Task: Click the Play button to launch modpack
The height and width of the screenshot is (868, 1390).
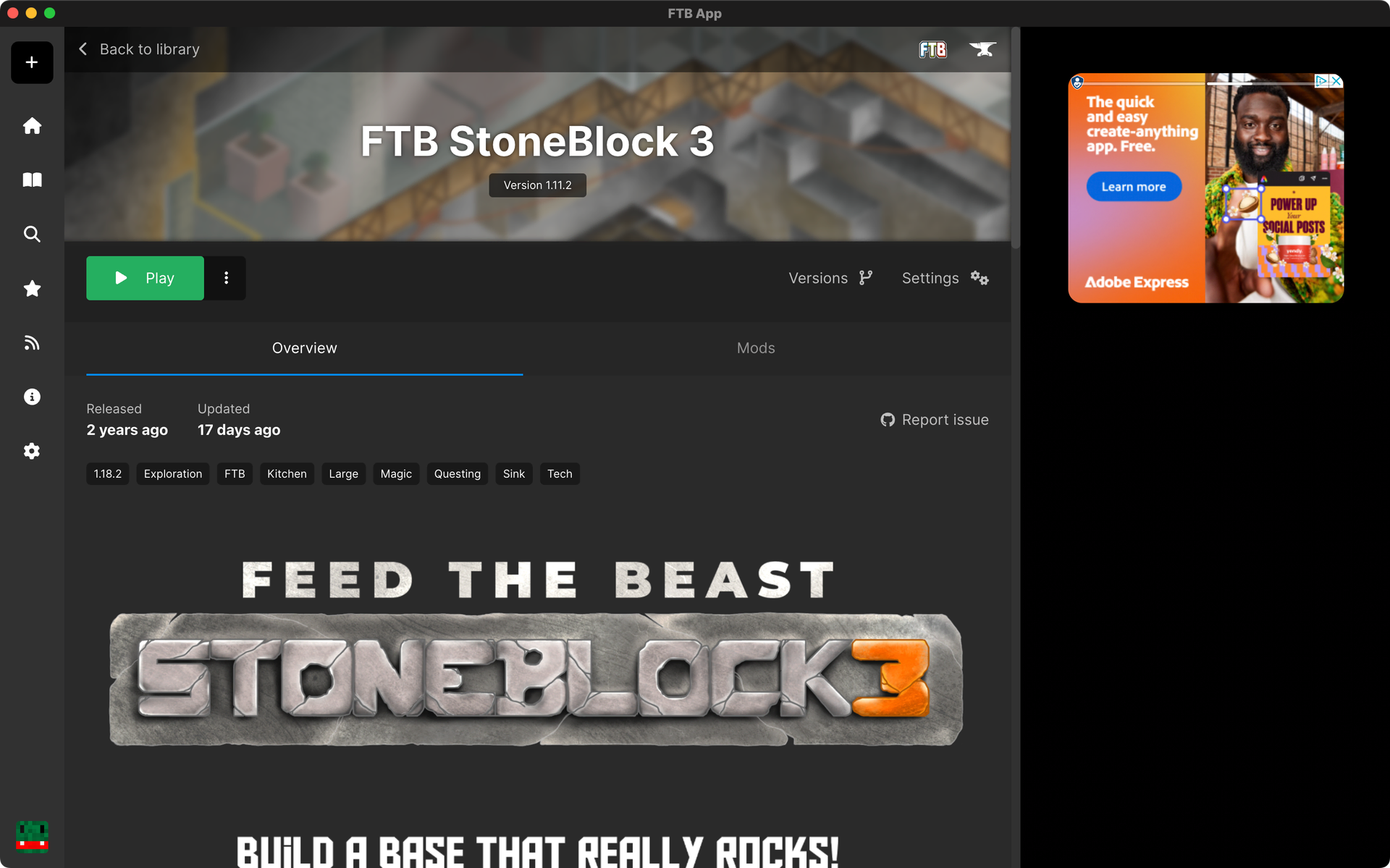Action: [144, 278]
